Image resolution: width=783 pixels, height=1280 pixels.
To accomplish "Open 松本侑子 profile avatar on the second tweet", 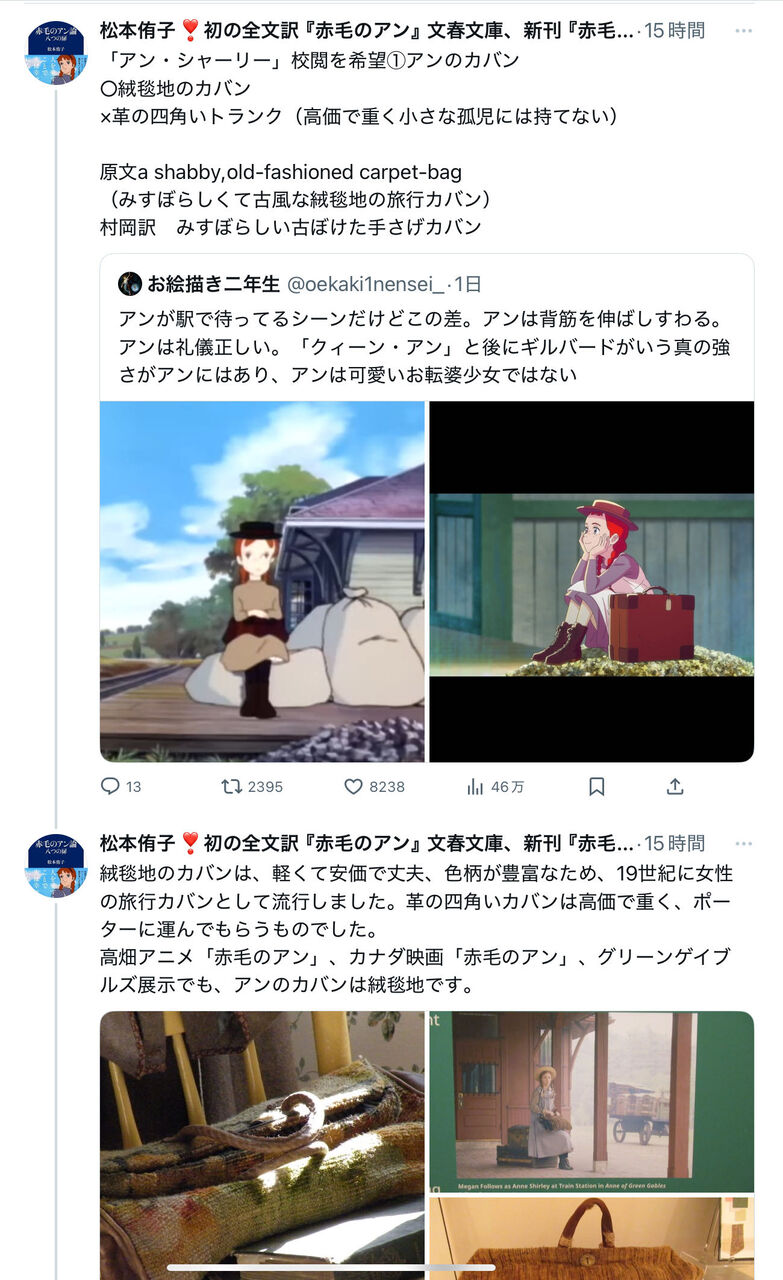I will 56,865.
